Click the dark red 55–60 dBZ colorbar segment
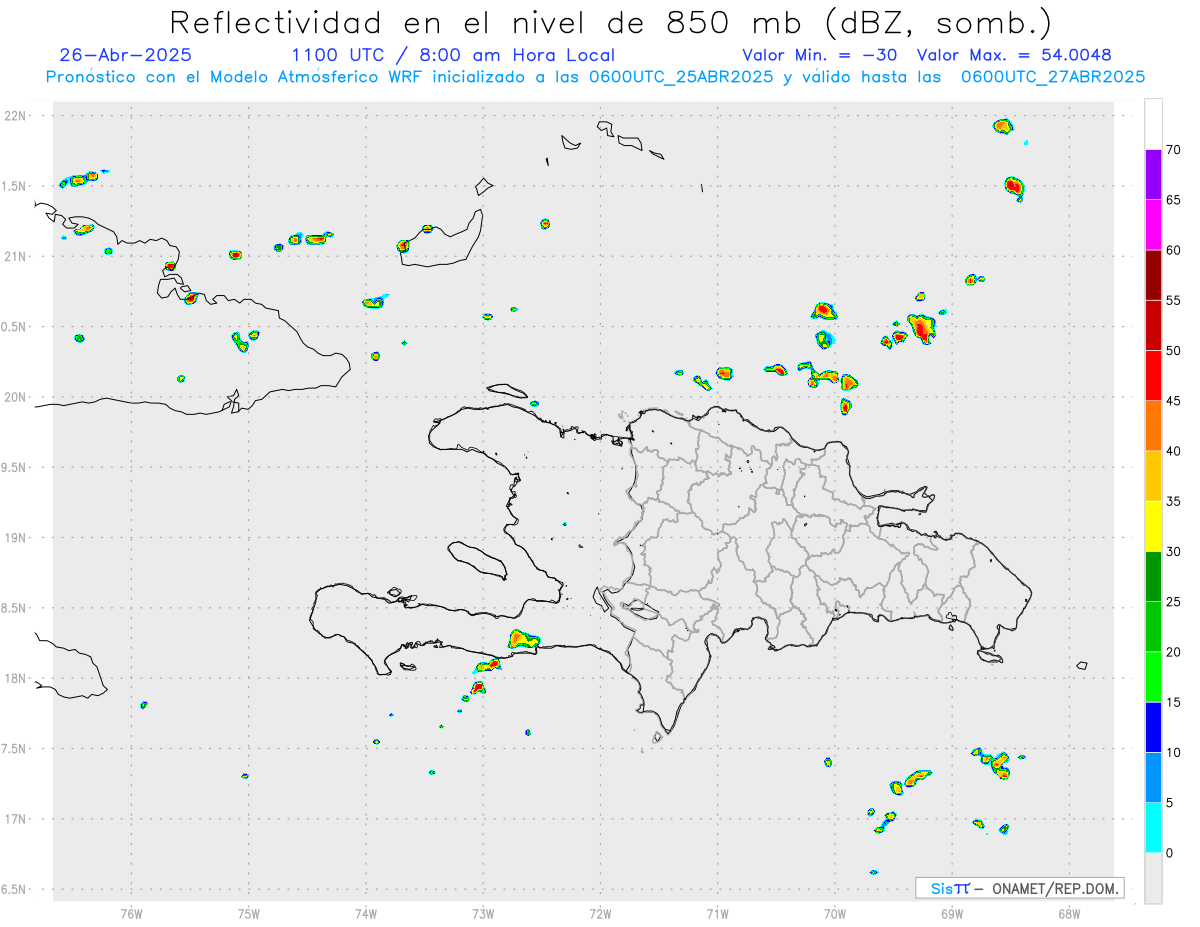The width and height of the screenshot is (1200, 927). tap(1153, 275)
